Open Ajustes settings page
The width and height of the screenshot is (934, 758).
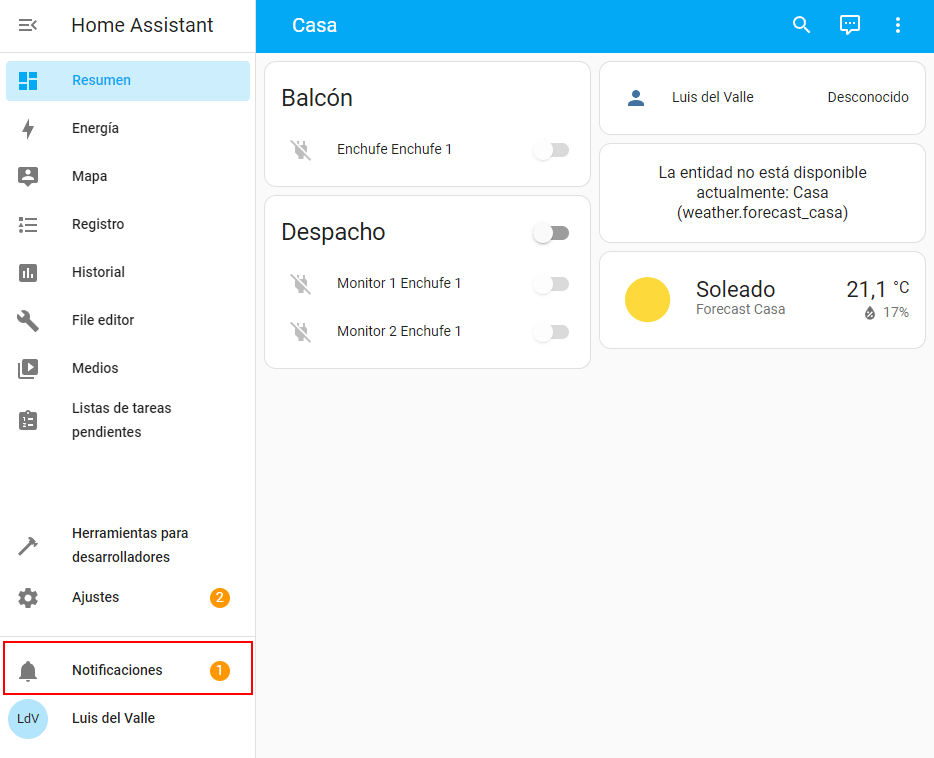95,597
